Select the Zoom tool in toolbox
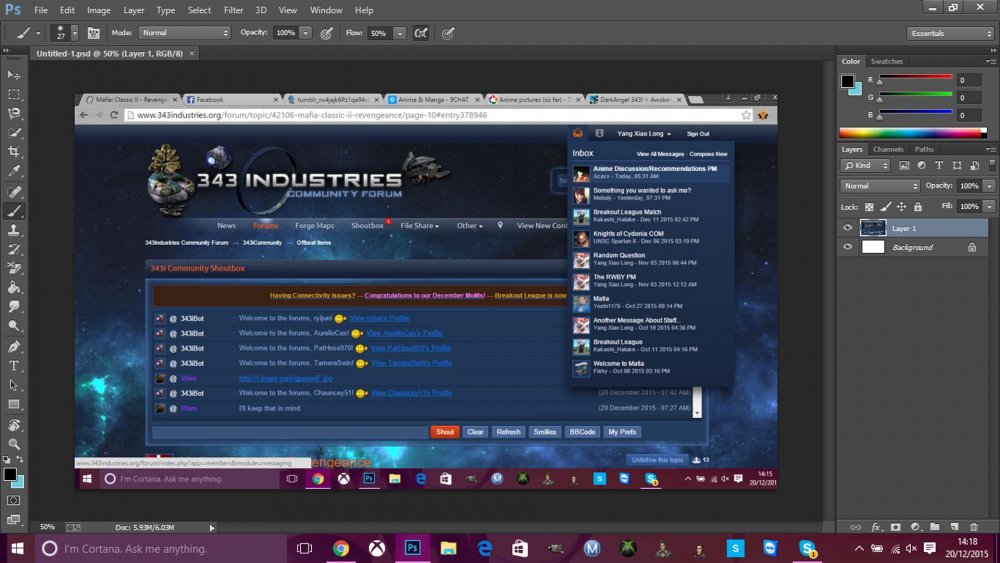Viewport: 1000px width, 563px height. [14, 443]
